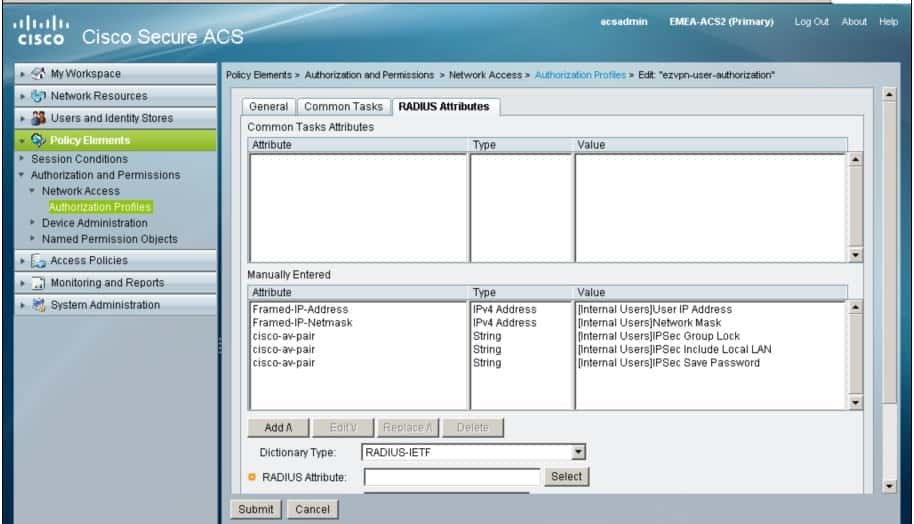Expand Access Policies arrow

tap(22, 261)
